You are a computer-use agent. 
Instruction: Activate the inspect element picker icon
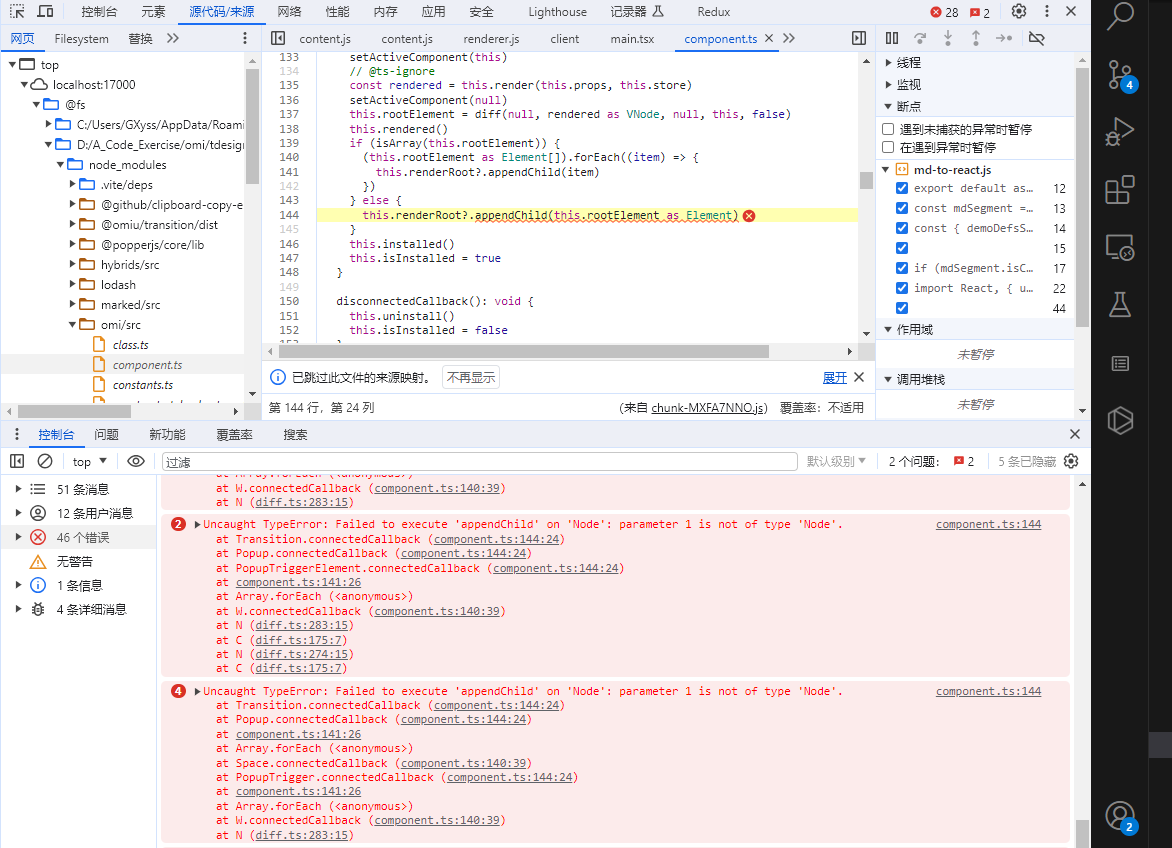(16, 11)
